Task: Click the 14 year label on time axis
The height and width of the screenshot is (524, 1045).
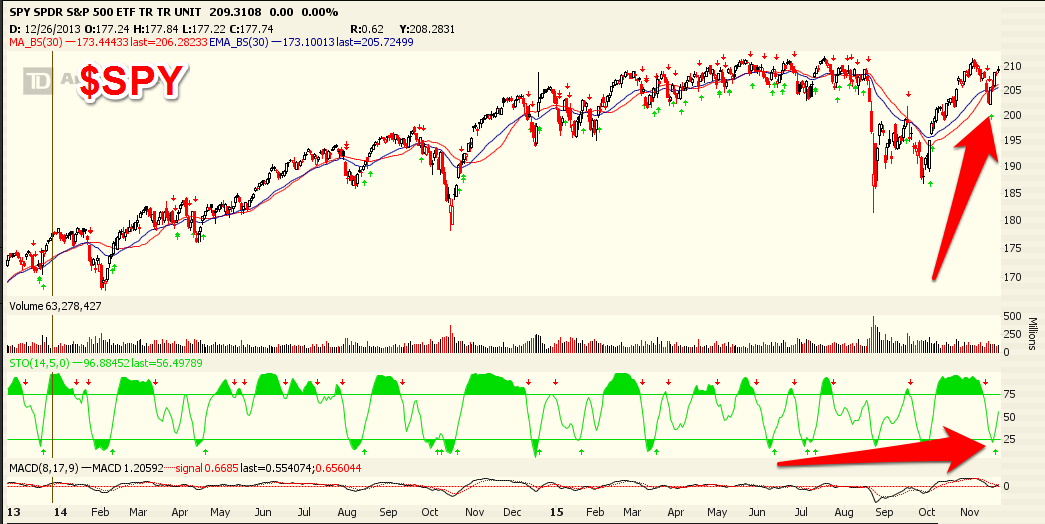Action: pos(61,512)
